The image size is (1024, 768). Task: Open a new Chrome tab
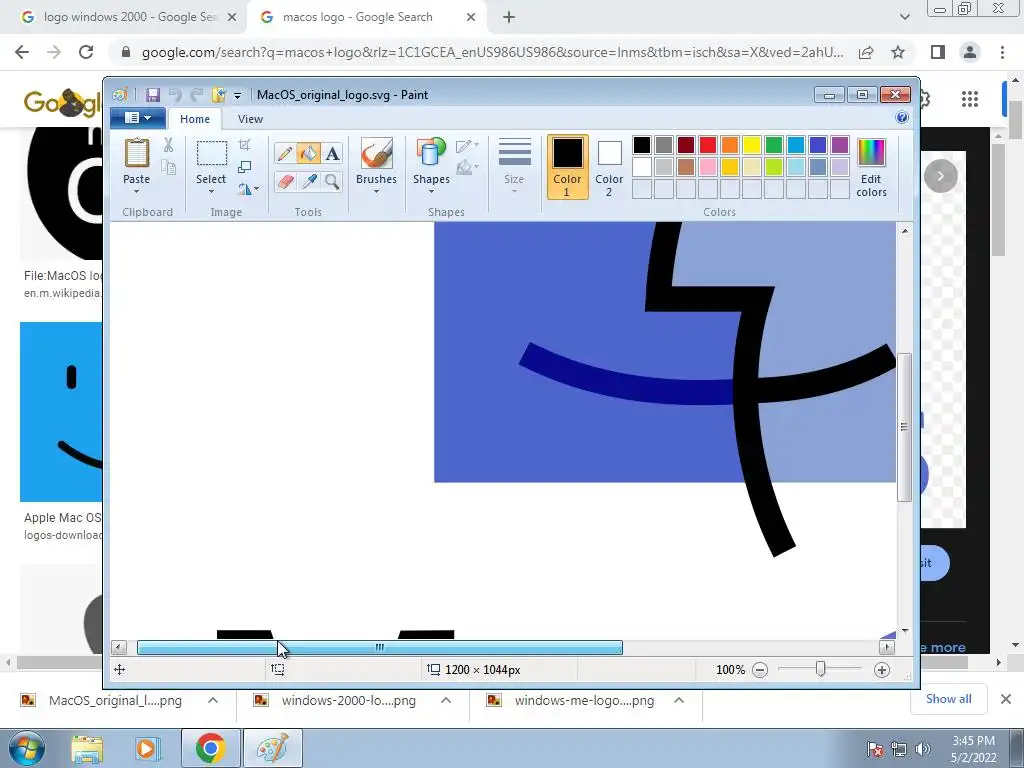click(x=509, y=17)
